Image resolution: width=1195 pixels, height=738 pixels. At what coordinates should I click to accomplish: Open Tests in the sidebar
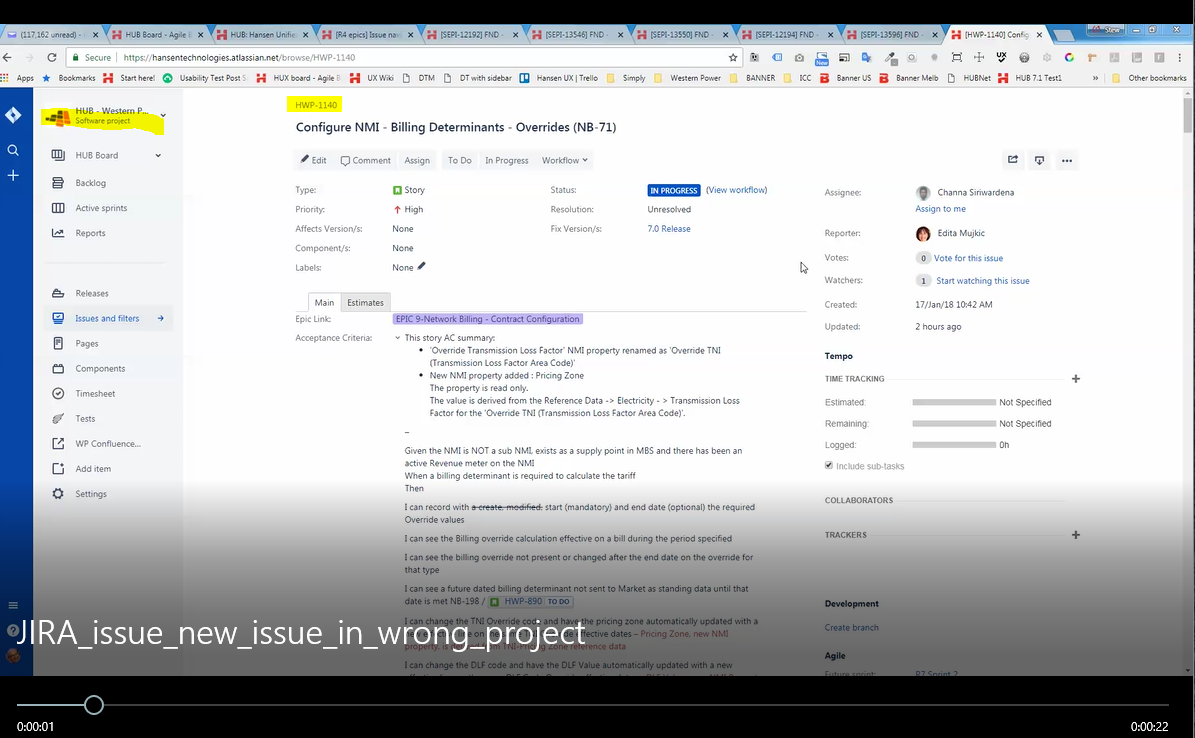(85, 419)
